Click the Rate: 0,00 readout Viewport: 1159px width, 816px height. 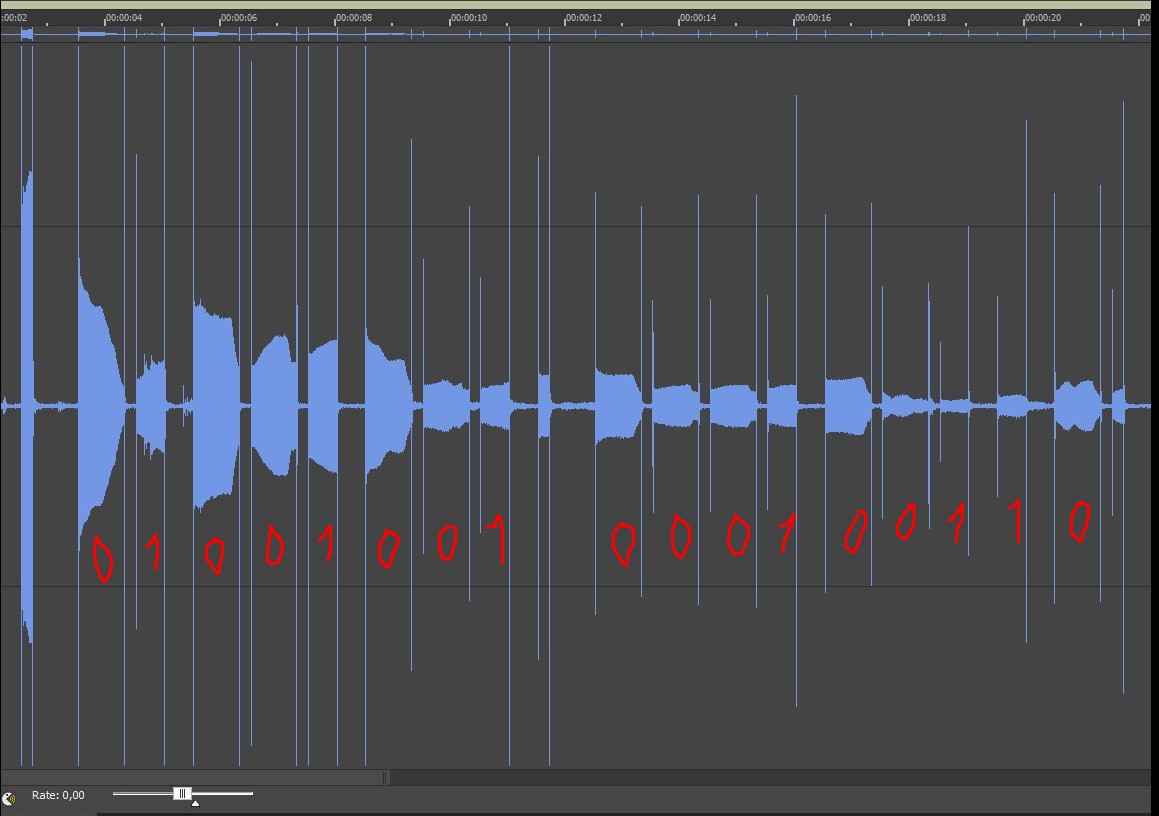tap(58, 796)
